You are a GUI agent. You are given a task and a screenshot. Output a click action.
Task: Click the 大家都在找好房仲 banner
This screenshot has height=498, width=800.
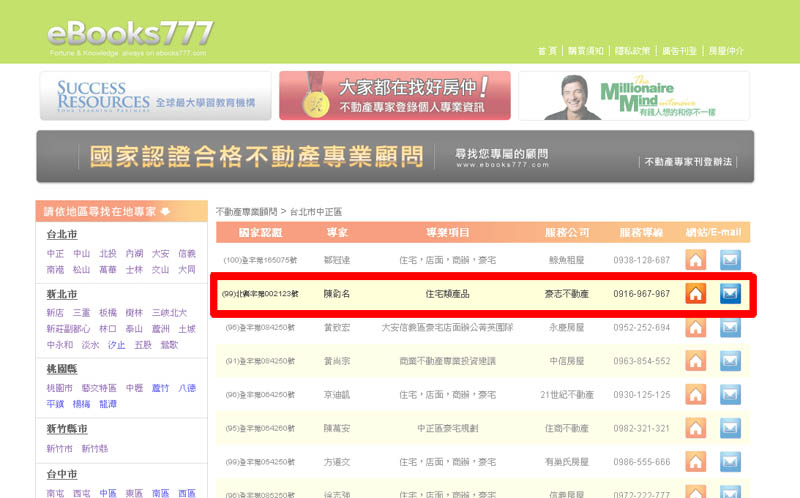click(x=395, y=95)
